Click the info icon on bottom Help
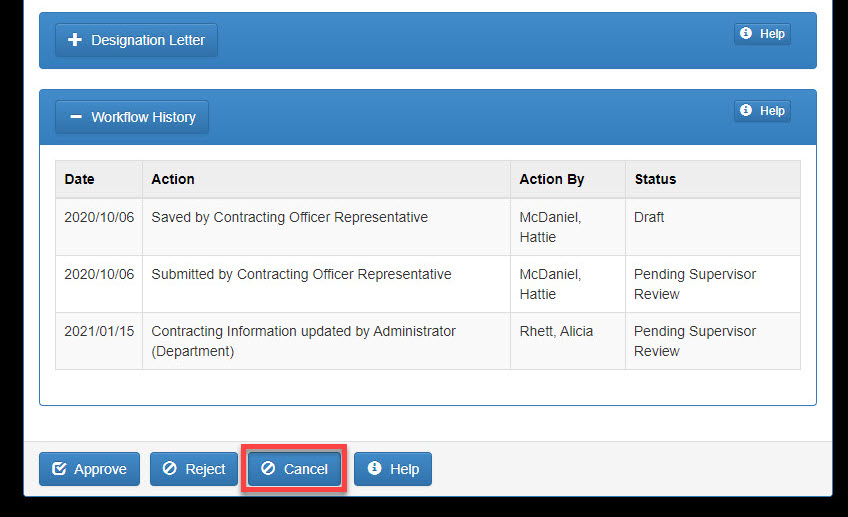The height and width of the screenshot is (517, 848). (375, 469)
